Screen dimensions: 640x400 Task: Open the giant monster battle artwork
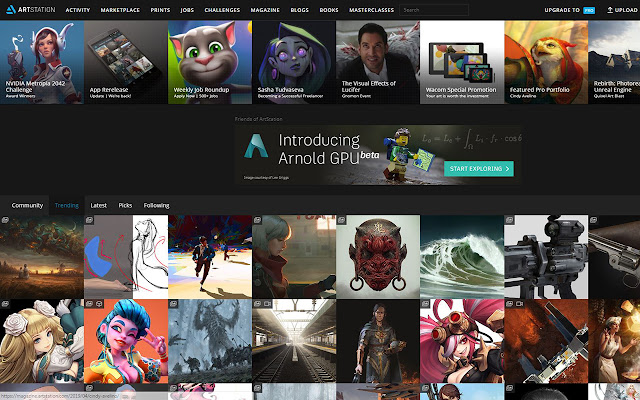click(x=210, y=341)
